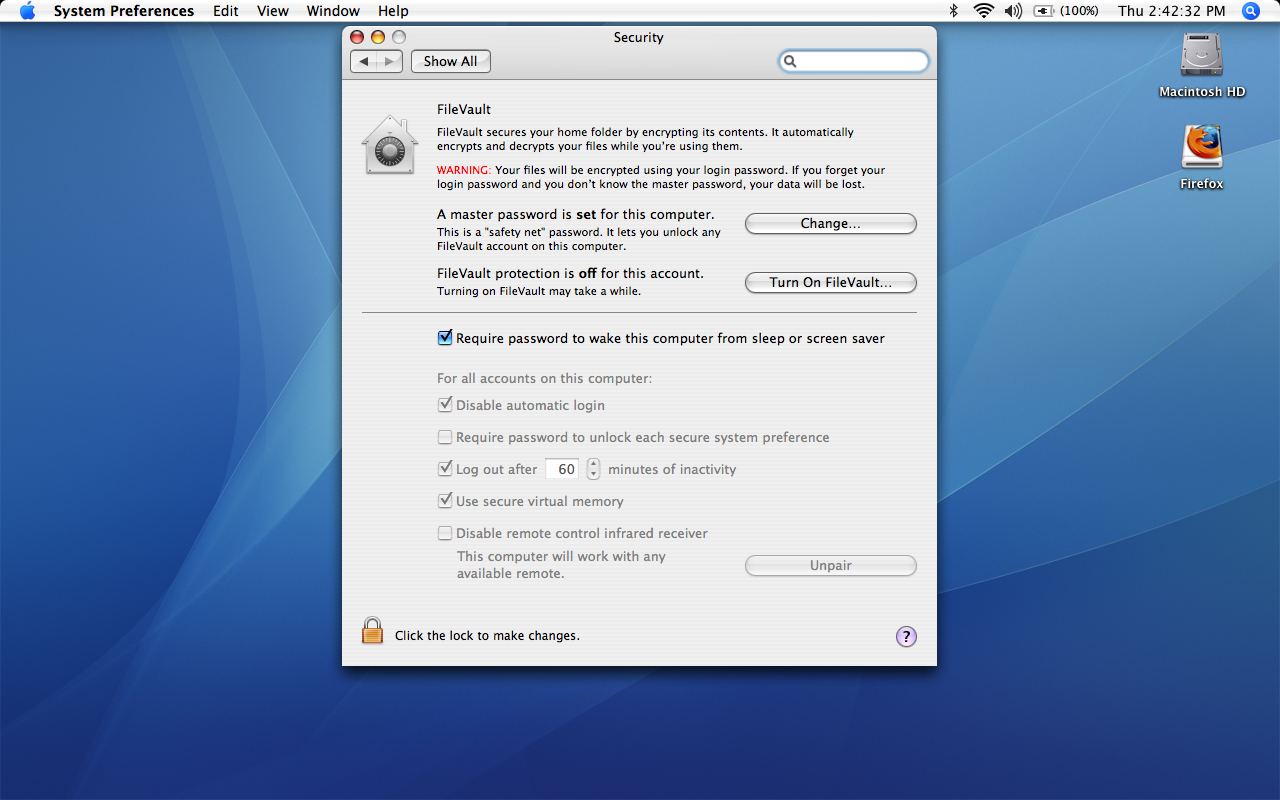
Task: Open the Help menu
Action: pos(393,11)
